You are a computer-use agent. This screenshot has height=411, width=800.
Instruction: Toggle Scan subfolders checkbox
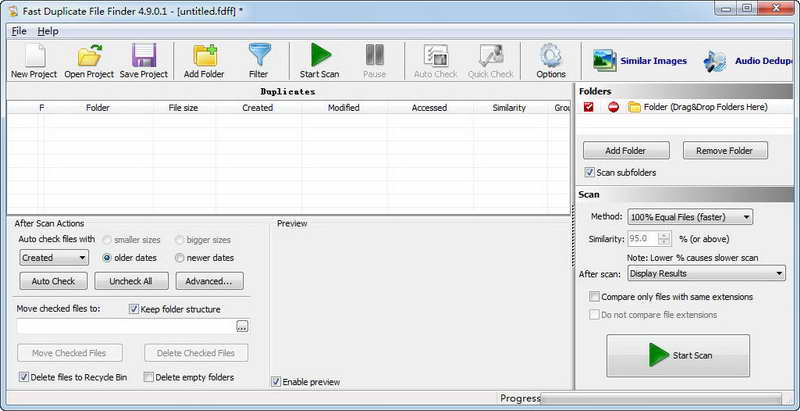tap(590, 172)
